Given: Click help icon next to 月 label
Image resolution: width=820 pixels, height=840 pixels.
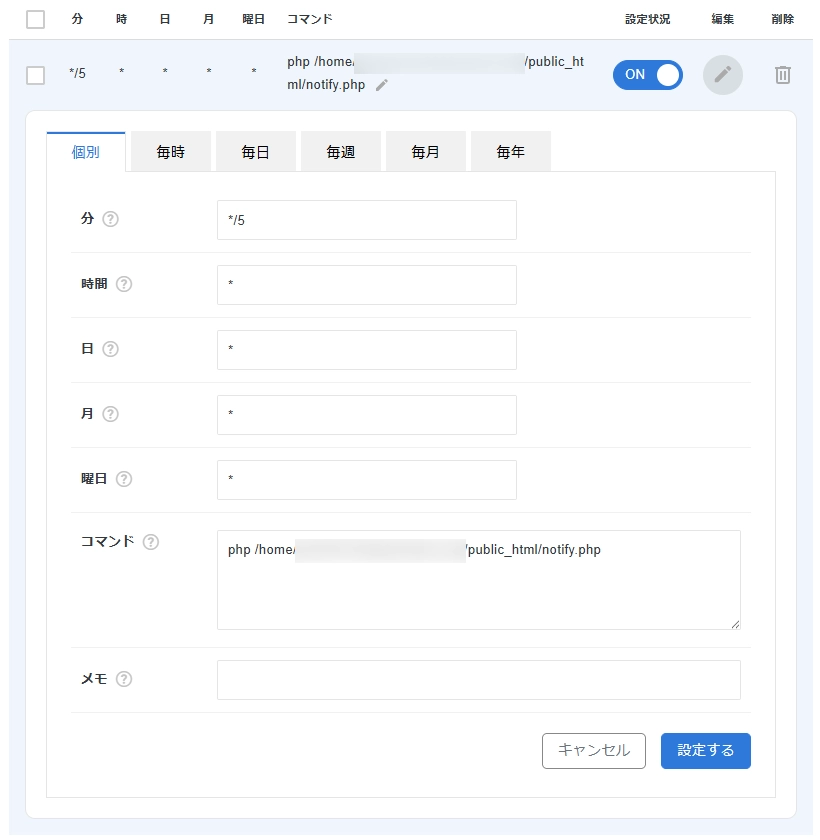Looking at the screenshot, I should click(110, 414).
